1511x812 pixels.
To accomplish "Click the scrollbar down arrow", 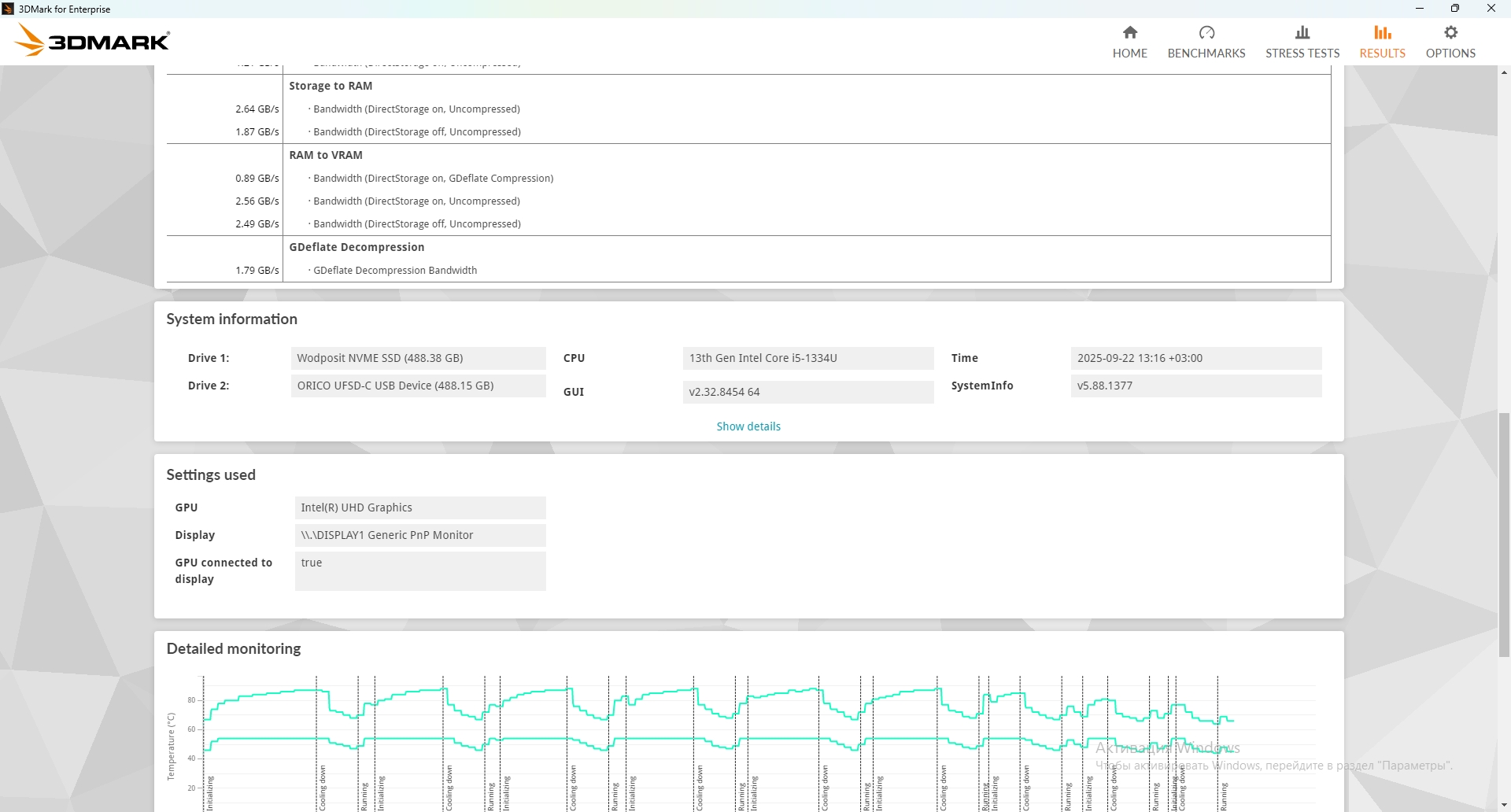I will [1504, 805].
